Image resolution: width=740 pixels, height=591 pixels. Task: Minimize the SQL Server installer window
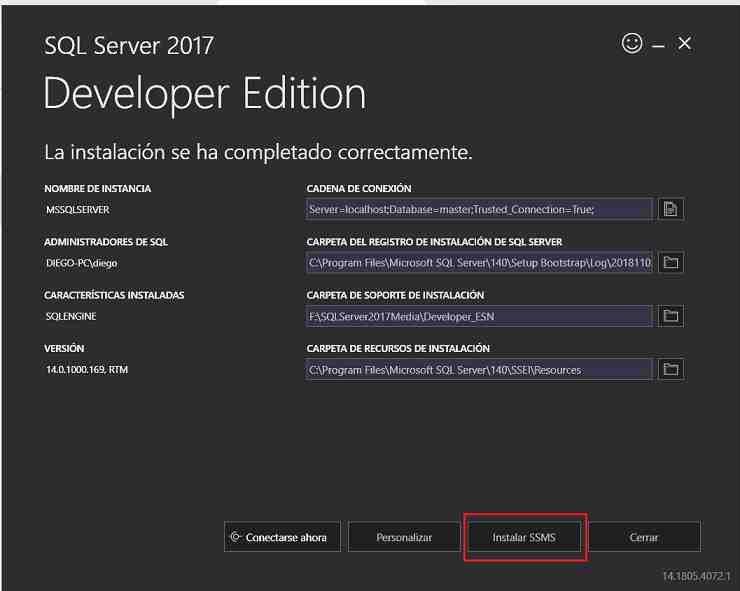click(x=658, y=46)
